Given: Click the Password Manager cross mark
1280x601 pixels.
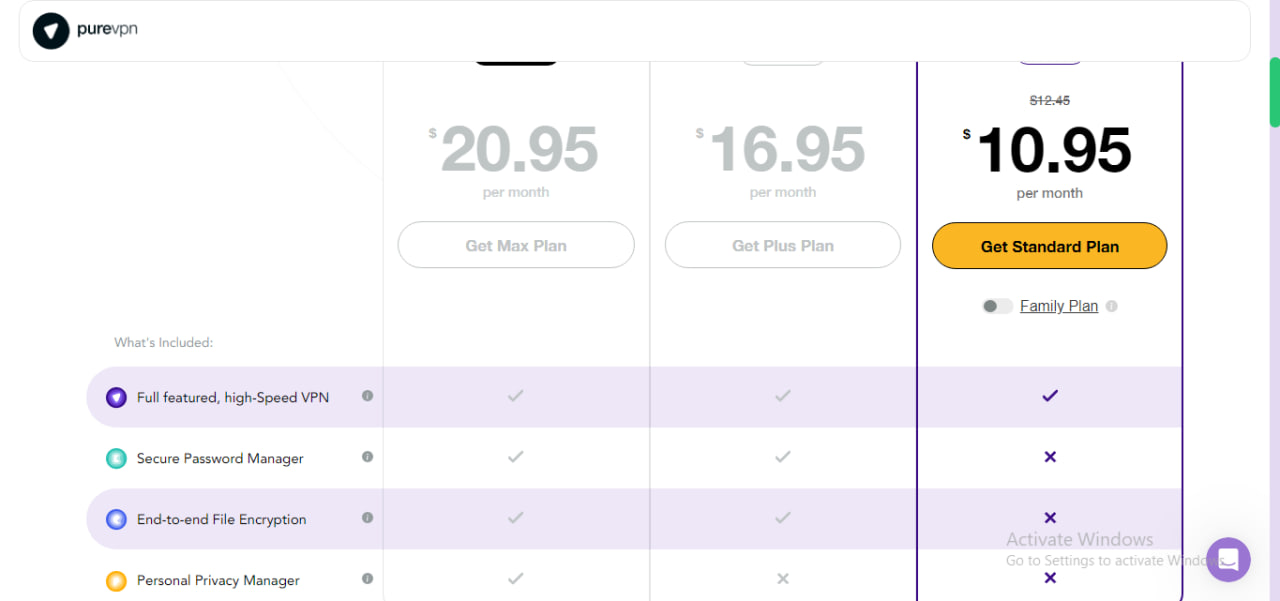Looking at the screenshot, I should point(1049,457).
